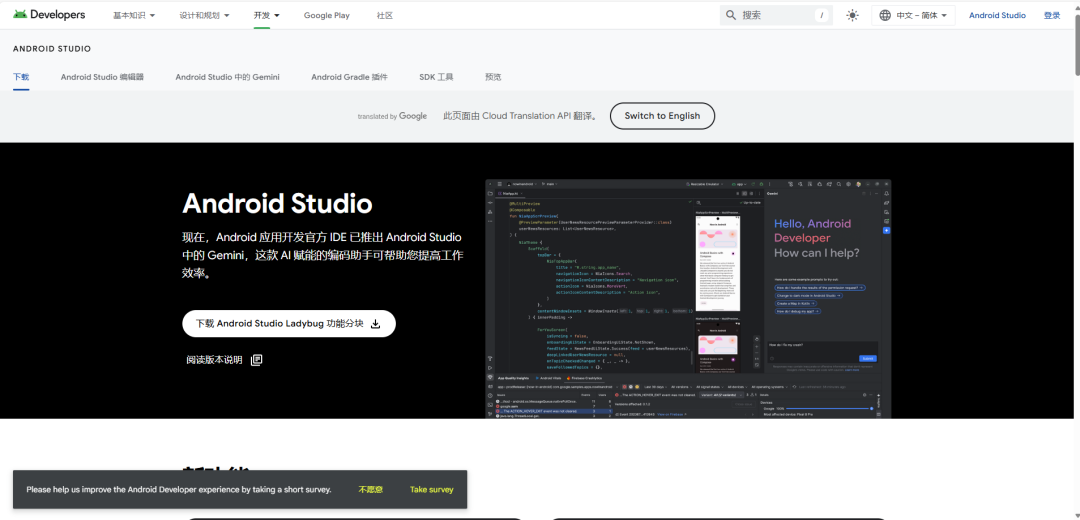Click the translated by Google logo

point(392,116)
